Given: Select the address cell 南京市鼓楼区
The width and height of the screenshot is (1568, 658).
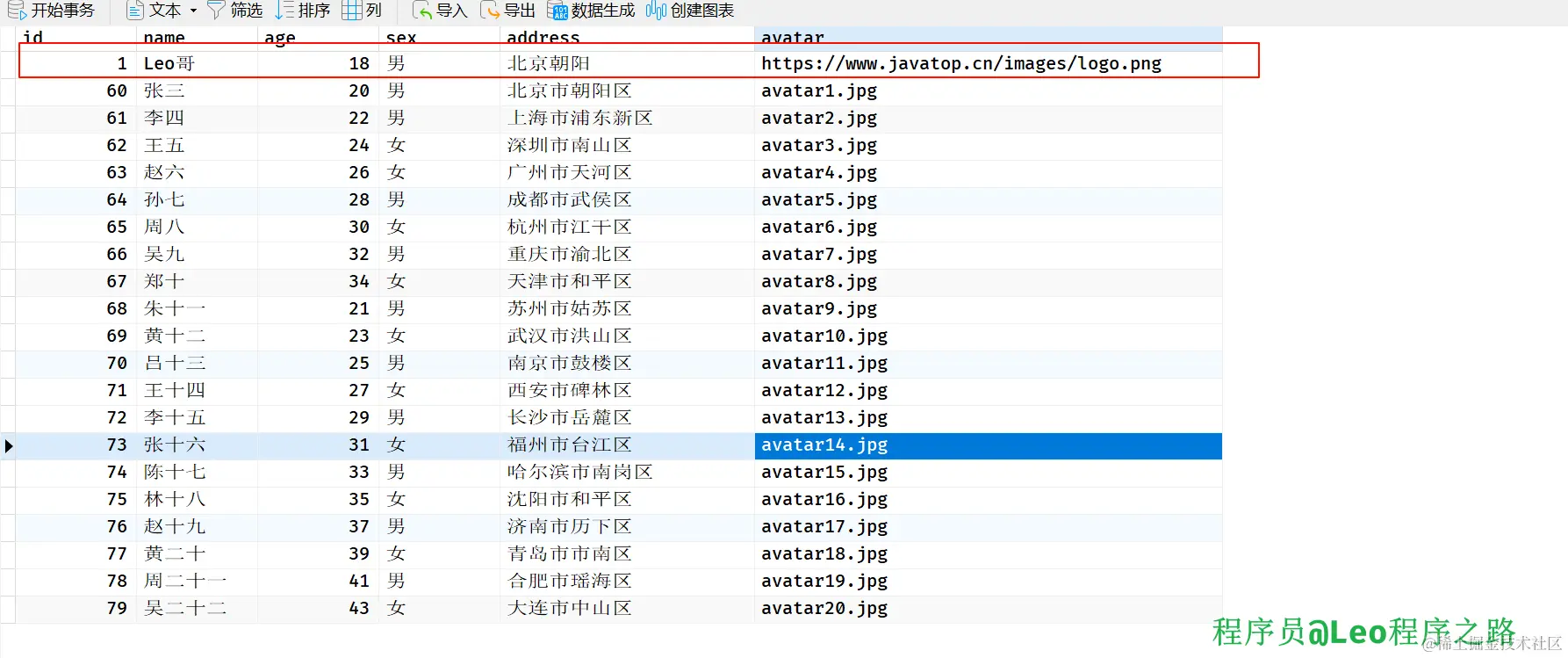Looking at the screenshot, I should [x=627, y=363].
